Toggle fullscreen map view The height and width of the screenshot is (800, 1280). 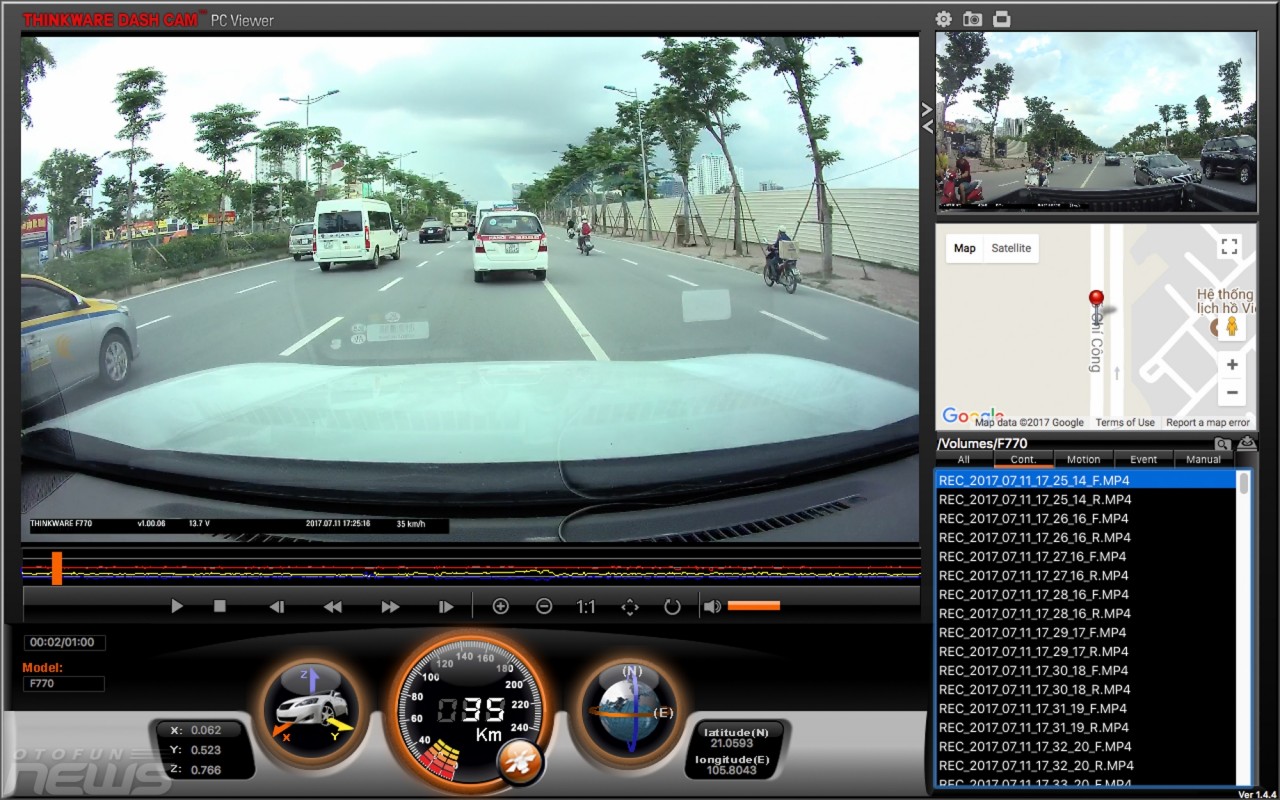point(1230,246)
